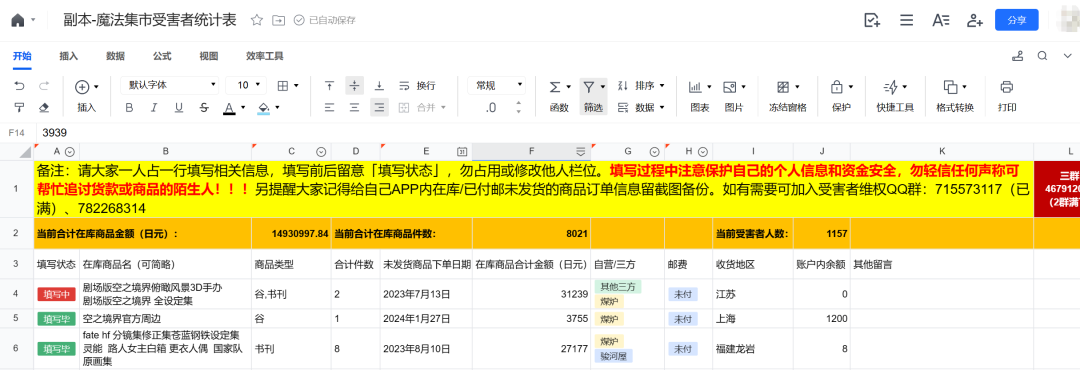Click the 打印 printer icon
The height and width of the screenshot is (370, 1080).
[1007, 87]
